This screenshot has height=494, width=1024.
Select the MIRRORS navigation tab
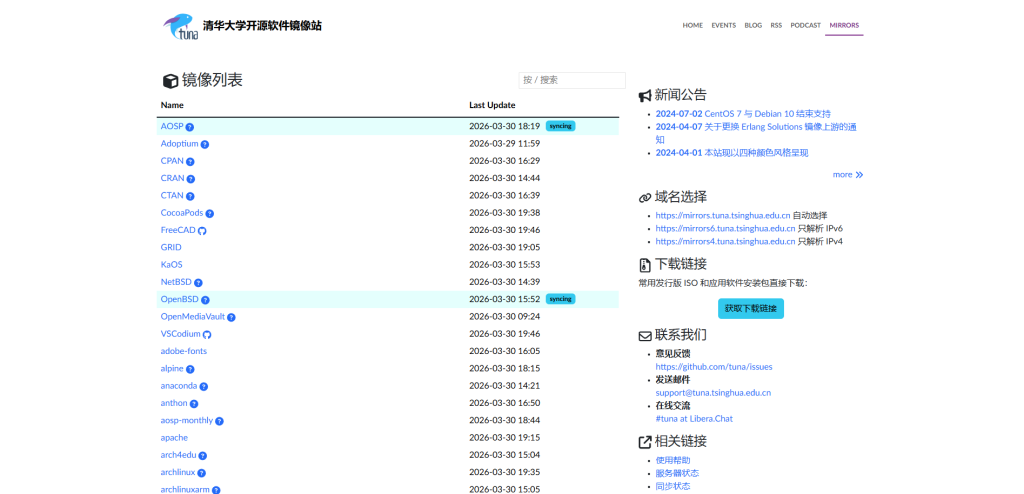(x=844, y=25)
